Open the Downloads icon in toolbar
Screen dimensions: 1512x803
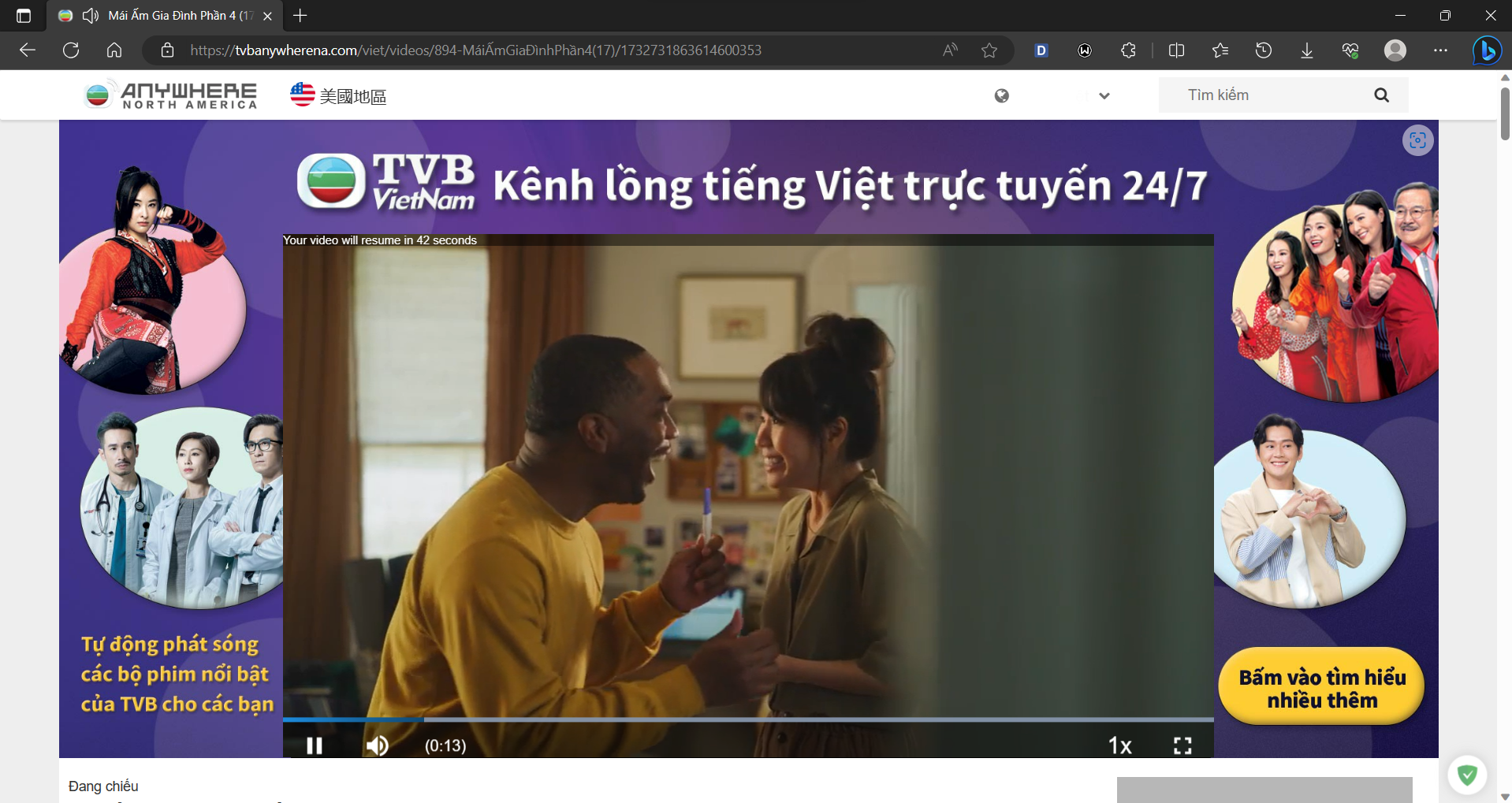(x=1306, y=50)
